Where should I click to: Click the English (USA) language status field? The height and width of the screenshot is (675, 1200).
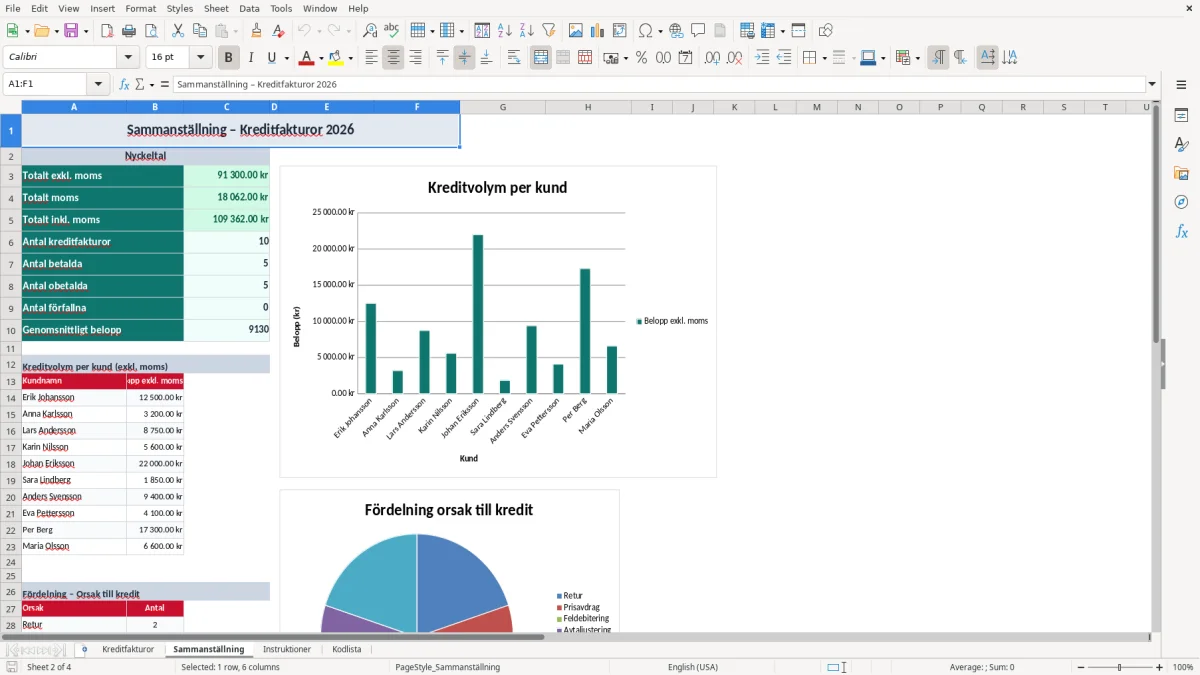click(x=692, y=667)
